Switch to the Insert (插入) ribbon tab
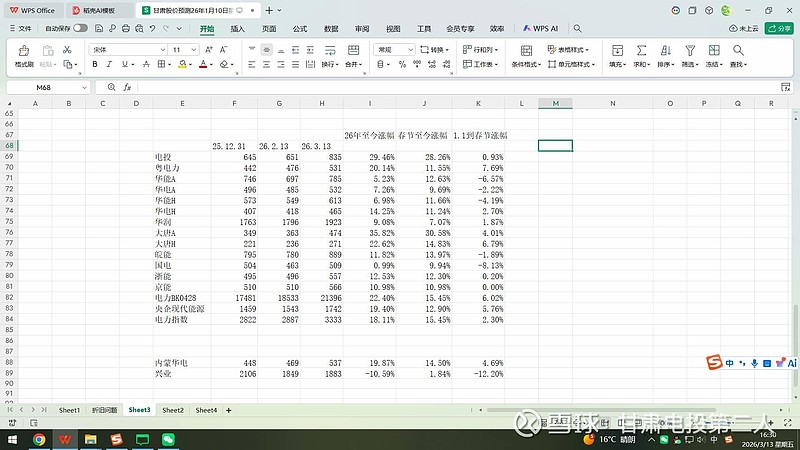This screenshot has height=450, width=800. tap(237, 29)
